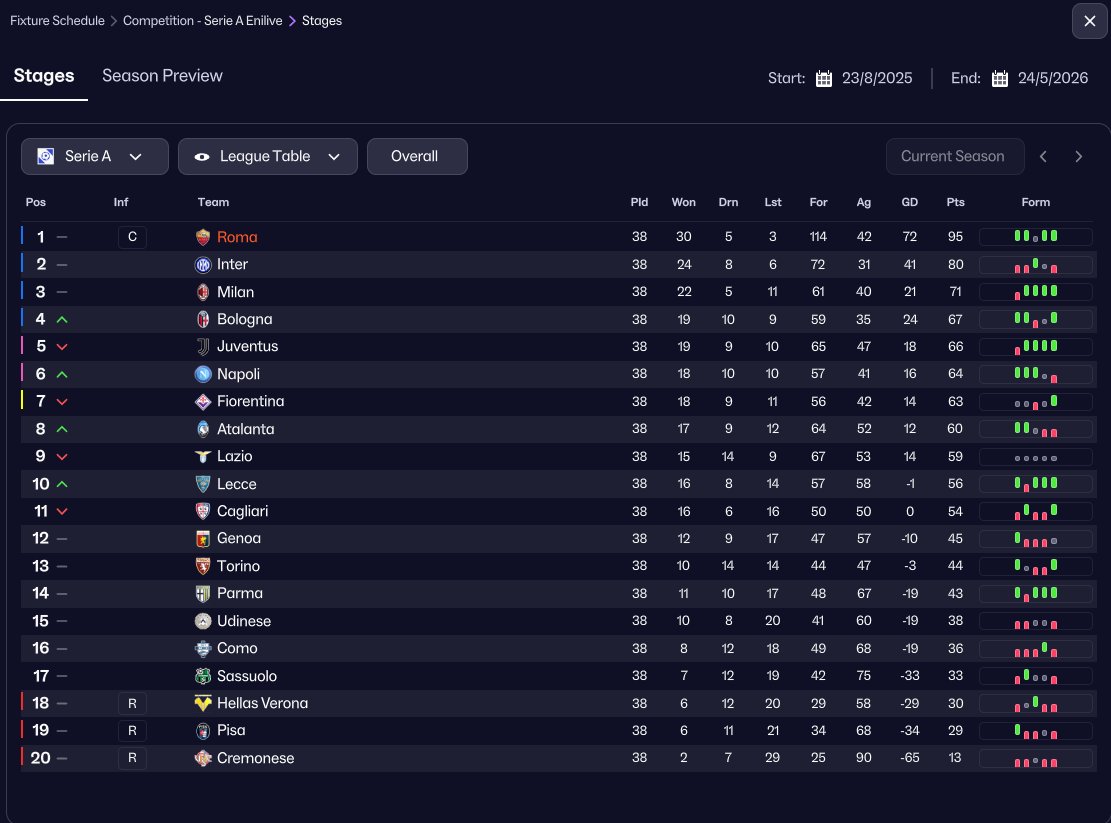The image size is (1111, 823).
Task: Click the Napoli club crest
Action: (203, 374)
